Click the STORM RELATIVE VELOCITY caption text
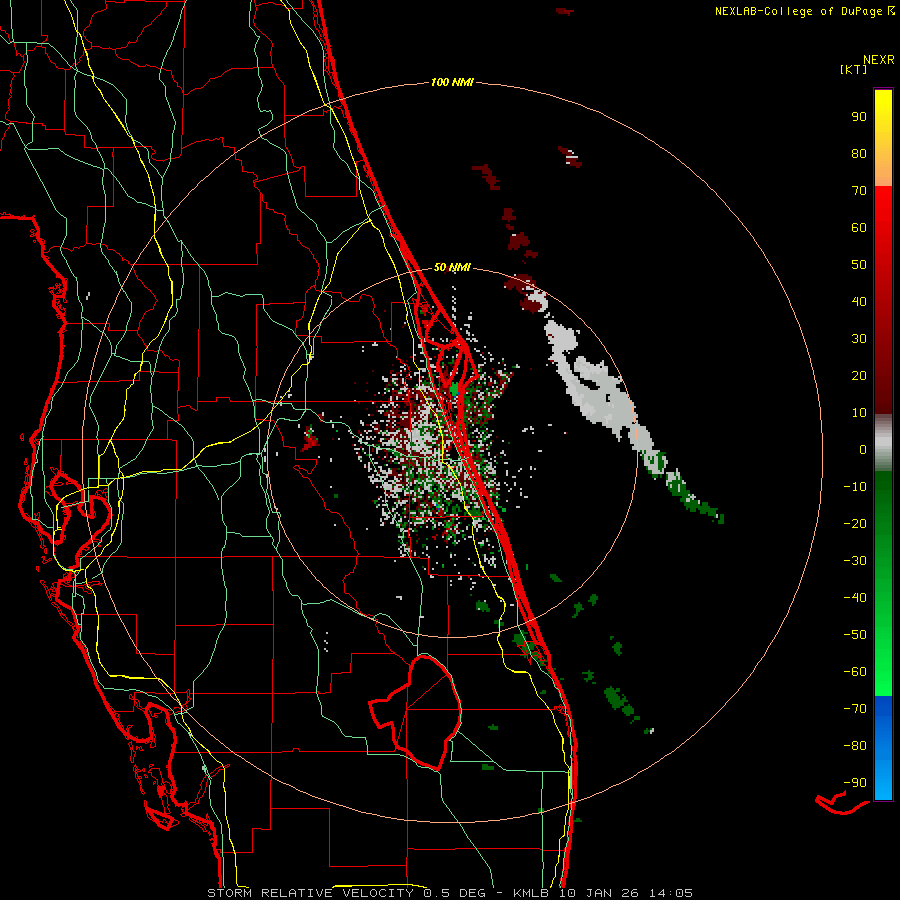The image size is (900, 900). 310,893
